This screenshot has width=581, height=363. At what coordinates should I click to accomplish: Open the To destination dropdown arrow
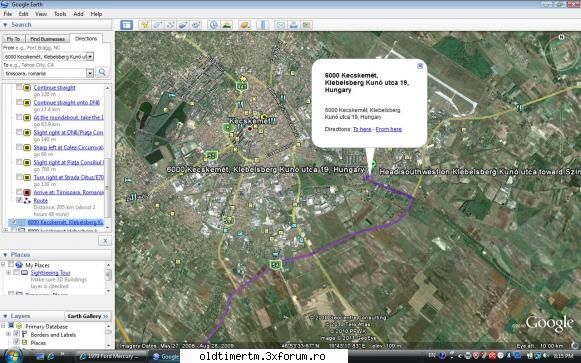(x=90, y=73)
